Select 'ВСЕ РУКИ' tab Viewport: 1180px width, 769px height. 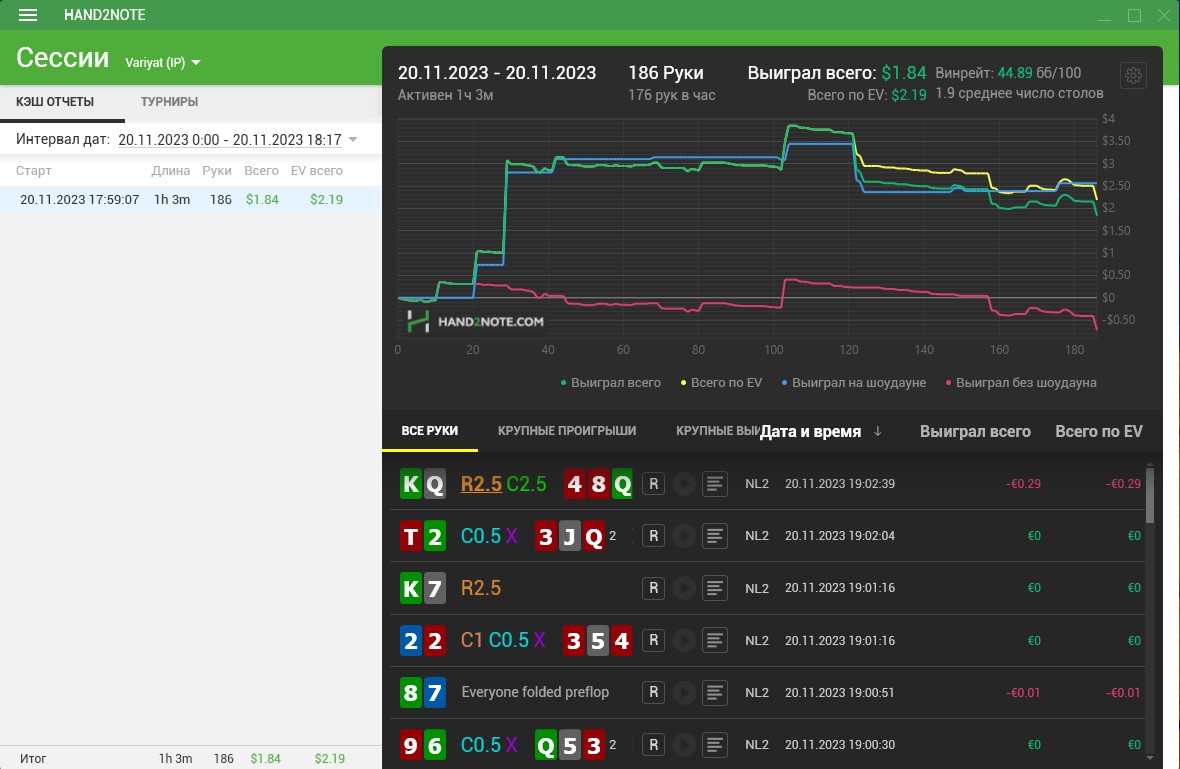tap(430, 430)
